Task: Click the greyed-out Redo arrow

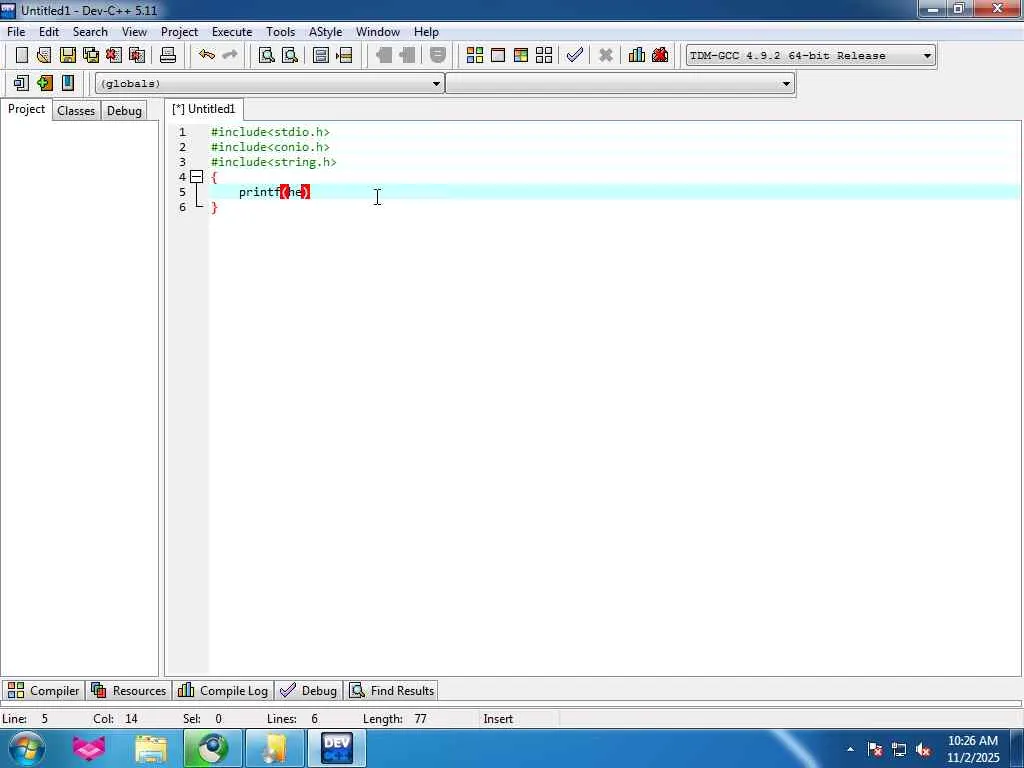Action: click(230, 56)
